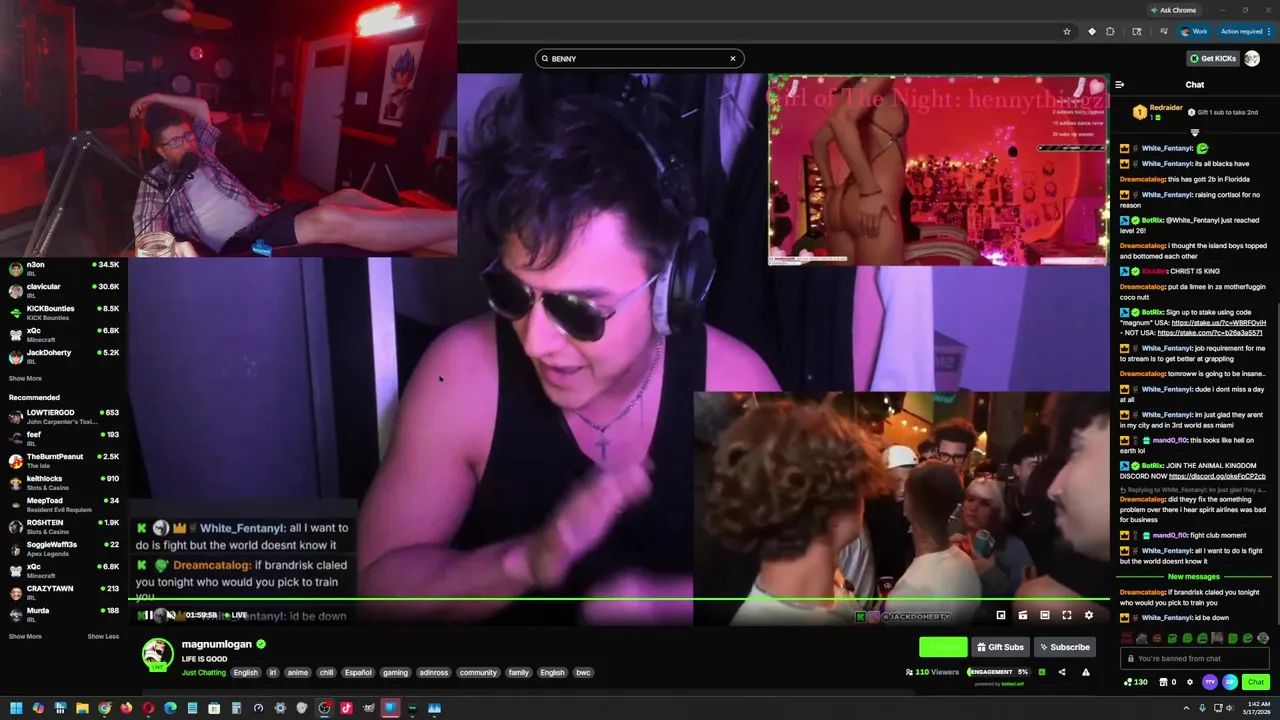Image resolution: width=1280 pixels, height=720 pixels.
Task: Pause the live stream playback
Action: coord(149,615)
